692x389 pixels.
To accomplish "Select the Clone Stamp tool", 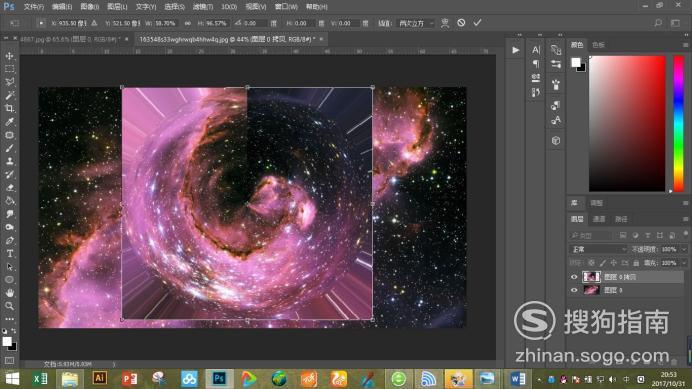I will click(x=9, y=161).
